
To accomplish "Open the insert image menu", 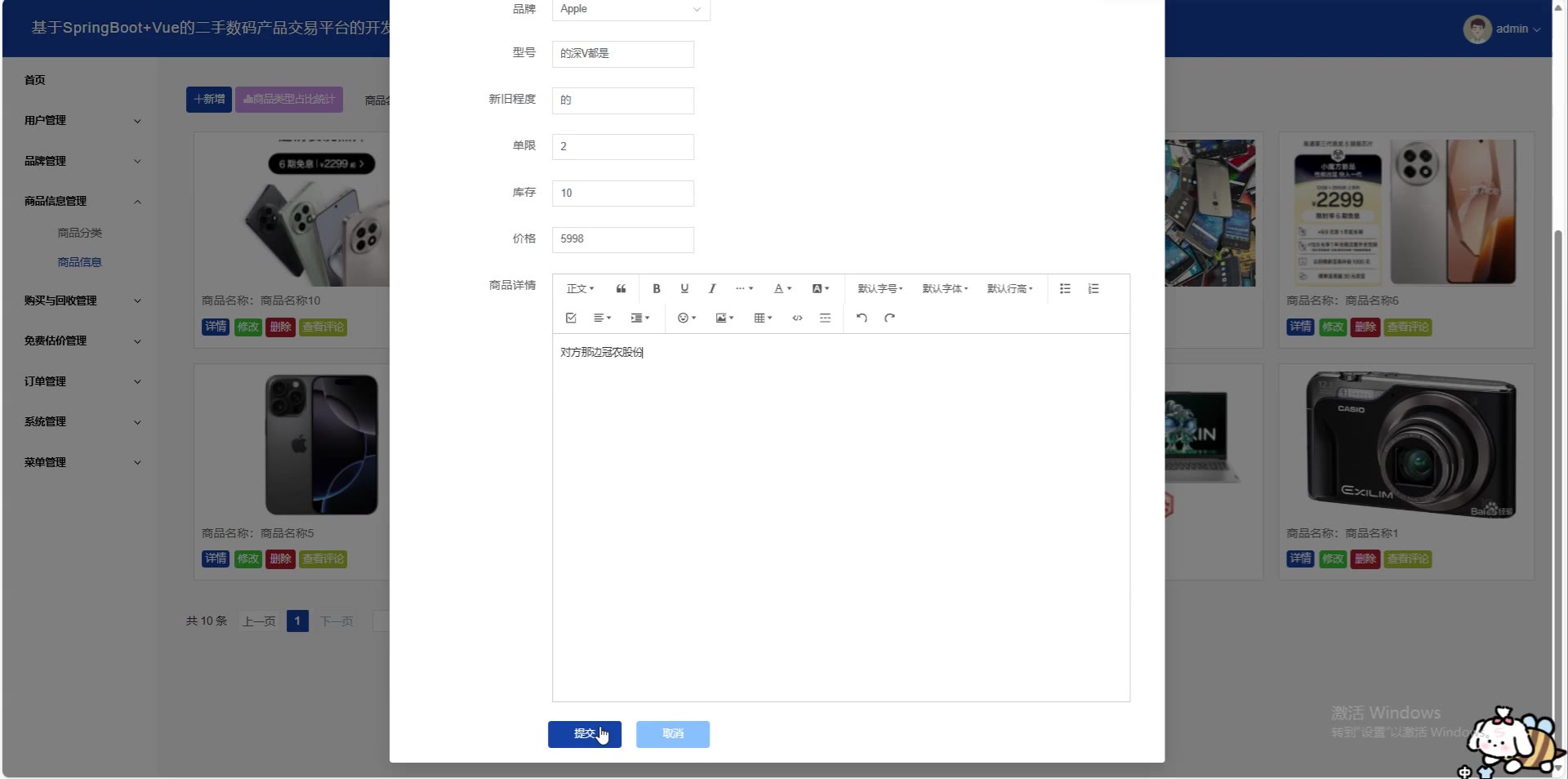I will coord(724,318).
